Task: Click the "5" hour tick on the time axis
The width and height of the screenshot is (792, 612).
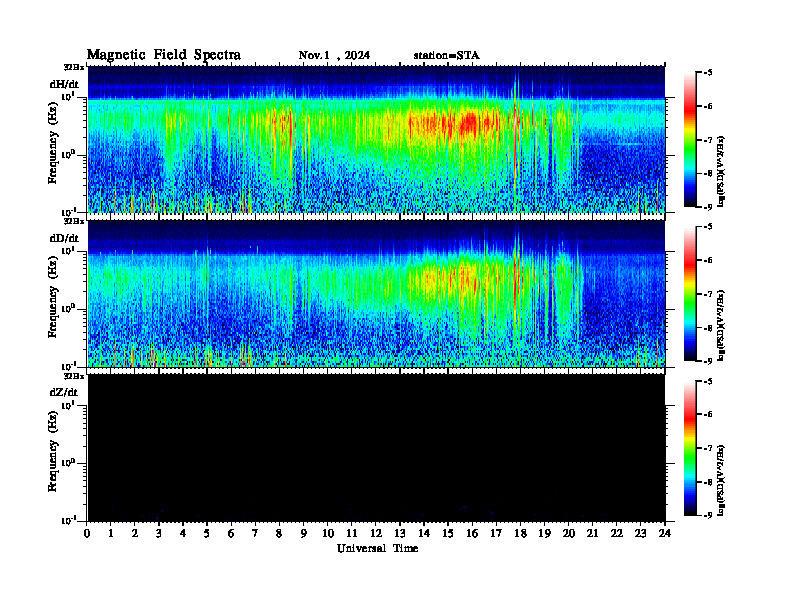Action: coord(207,533)
